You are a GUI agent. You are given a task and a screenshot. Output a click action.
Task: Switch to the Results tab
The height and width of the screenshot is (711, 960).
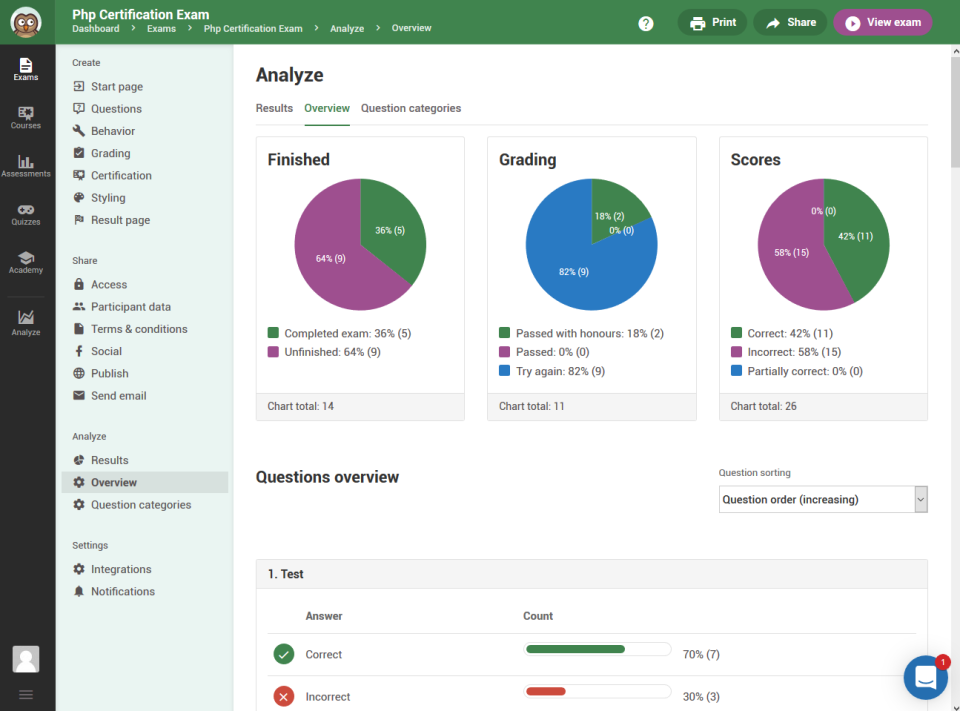tap(274, 108)
